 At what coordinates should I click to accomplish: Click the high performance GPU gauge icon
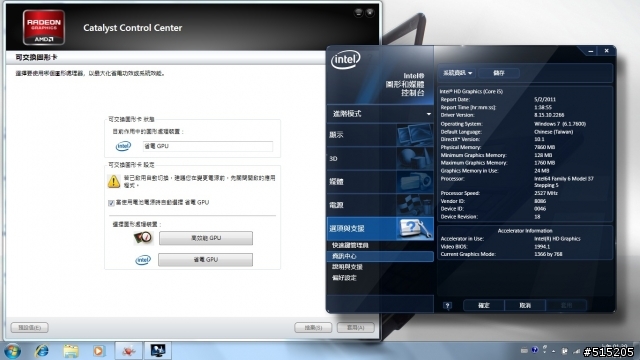point(143,238)
